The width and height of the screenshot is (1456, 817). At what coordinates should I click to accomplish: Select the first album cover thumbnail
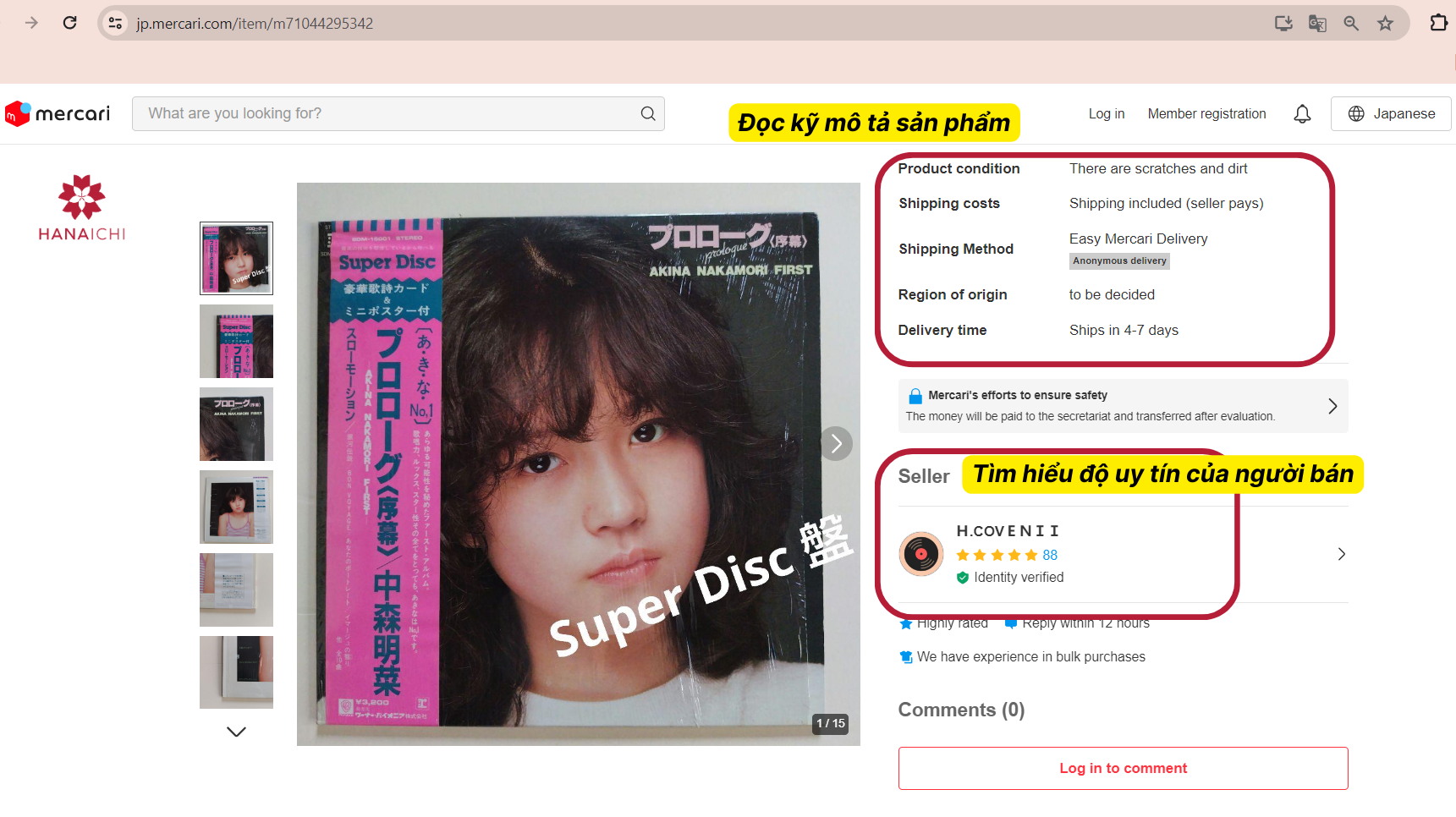tap(236, 258)
